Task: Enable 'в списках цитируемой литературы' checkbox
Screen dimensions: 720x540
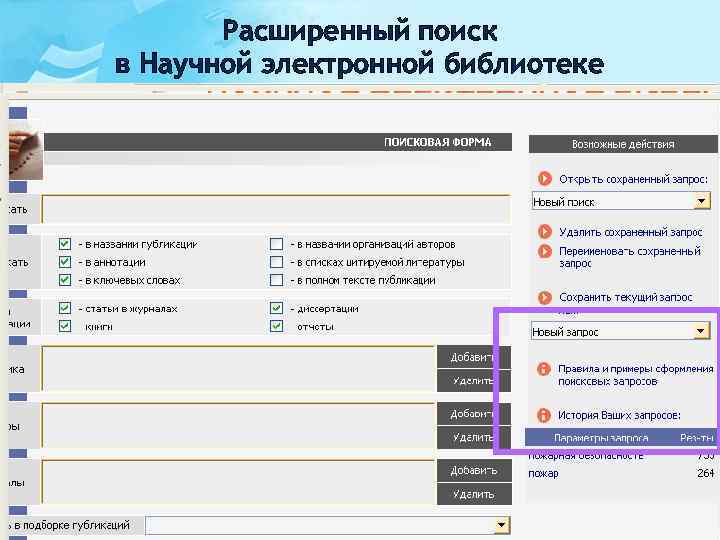Action: point(276,262)
